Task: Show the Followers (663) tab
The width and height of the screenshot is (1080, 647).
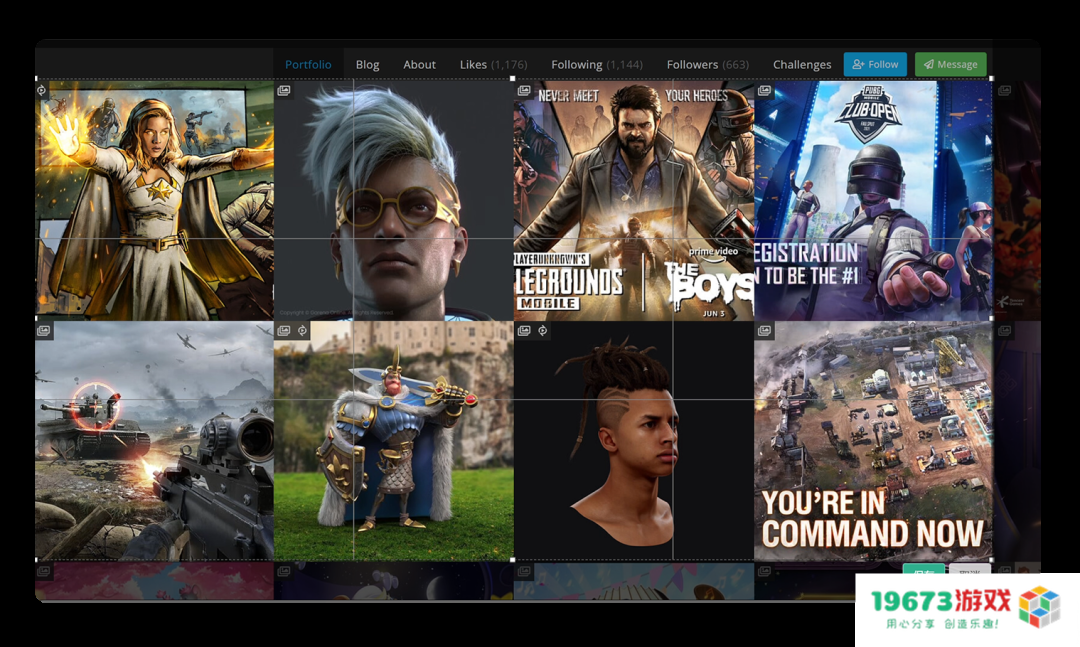Action: point(707,65)
